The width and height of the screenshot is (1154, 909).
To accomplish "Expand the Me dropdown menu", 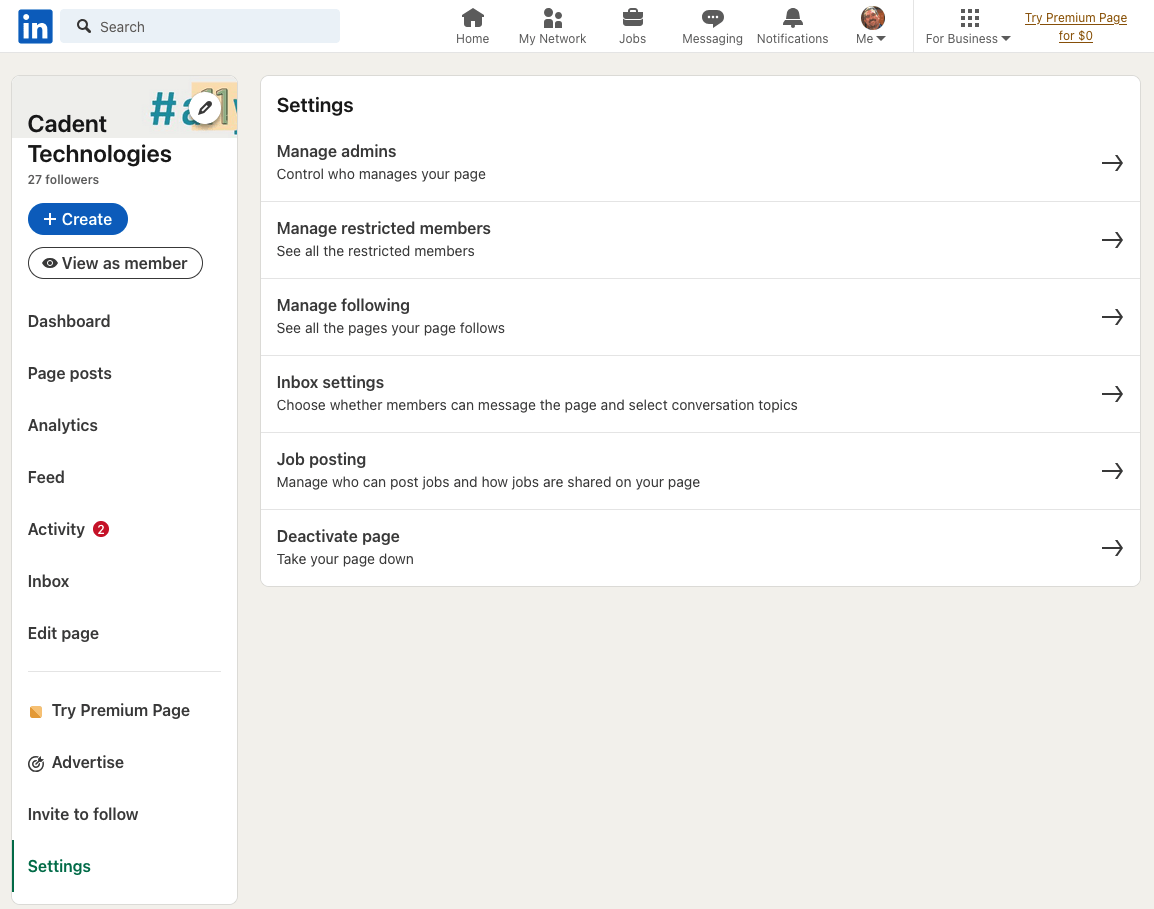I will point(871,38).
